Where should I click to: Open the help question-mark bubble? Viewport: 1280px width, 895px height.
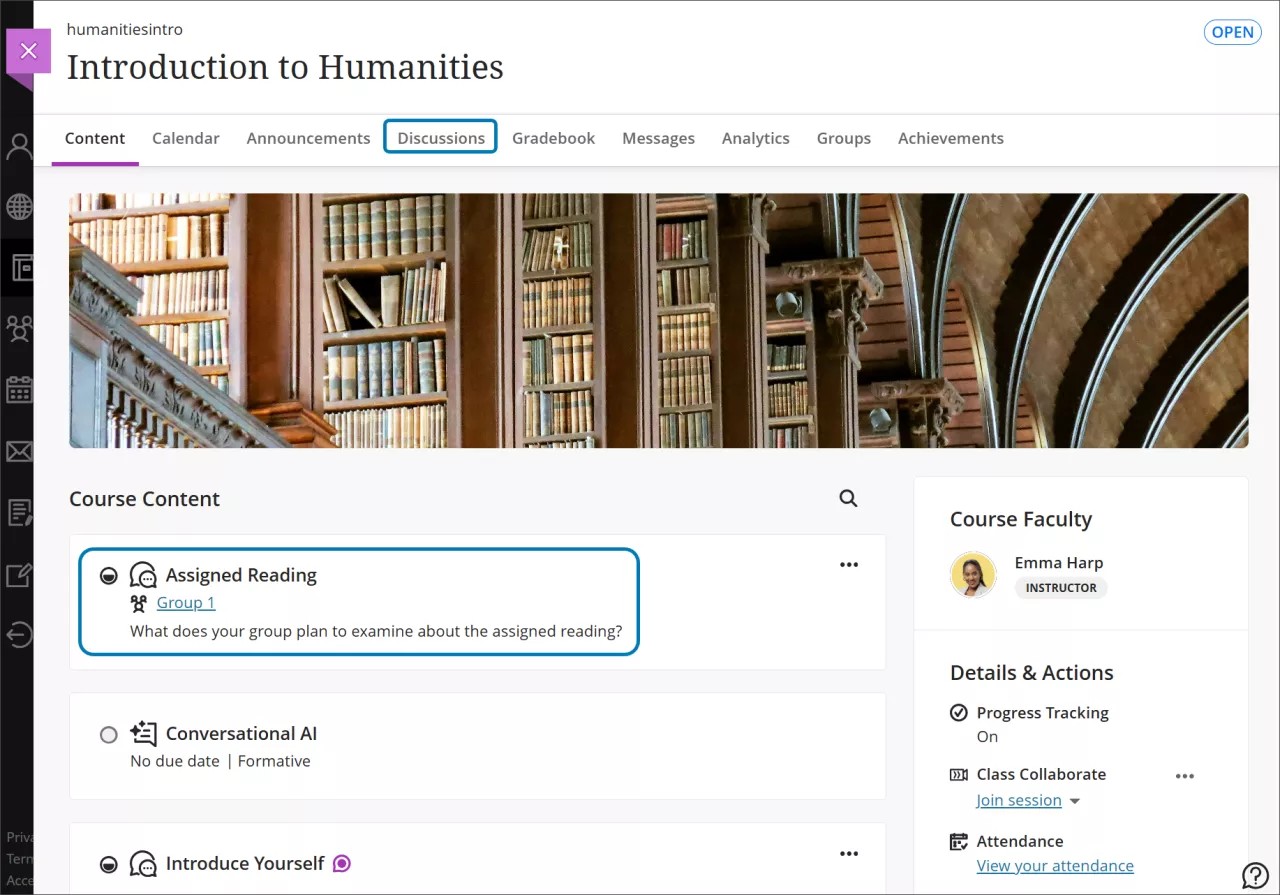[1256, 874]
